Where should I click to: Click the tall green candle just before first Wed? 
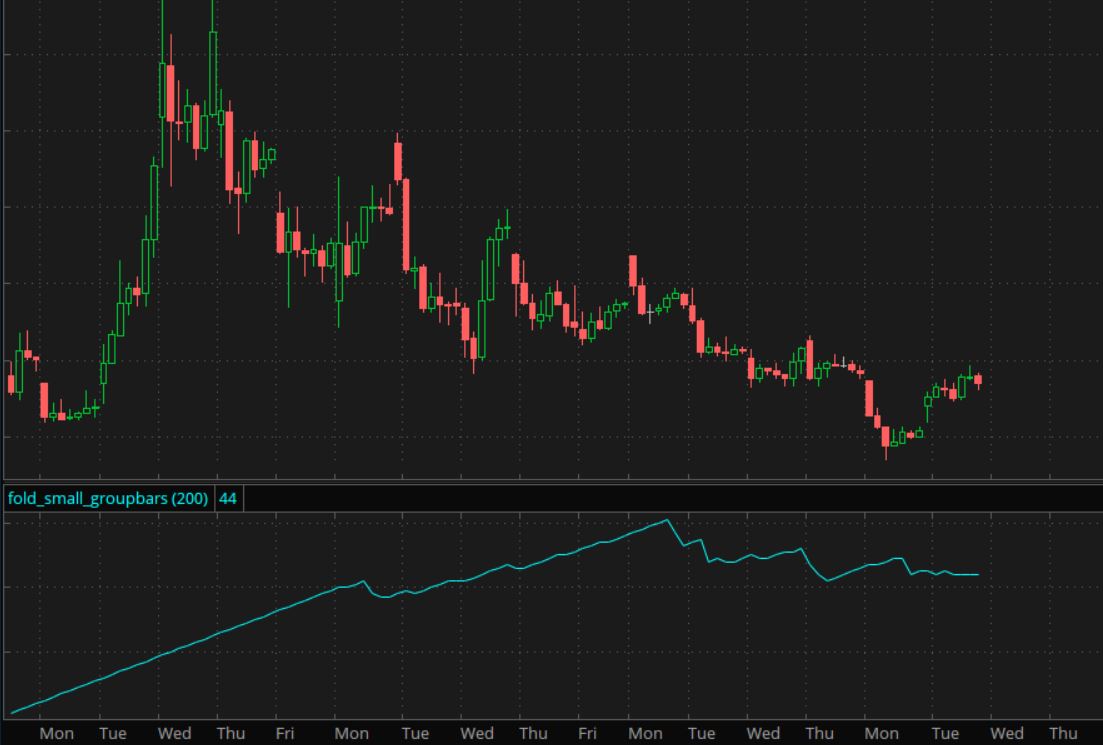coord(154,200)
